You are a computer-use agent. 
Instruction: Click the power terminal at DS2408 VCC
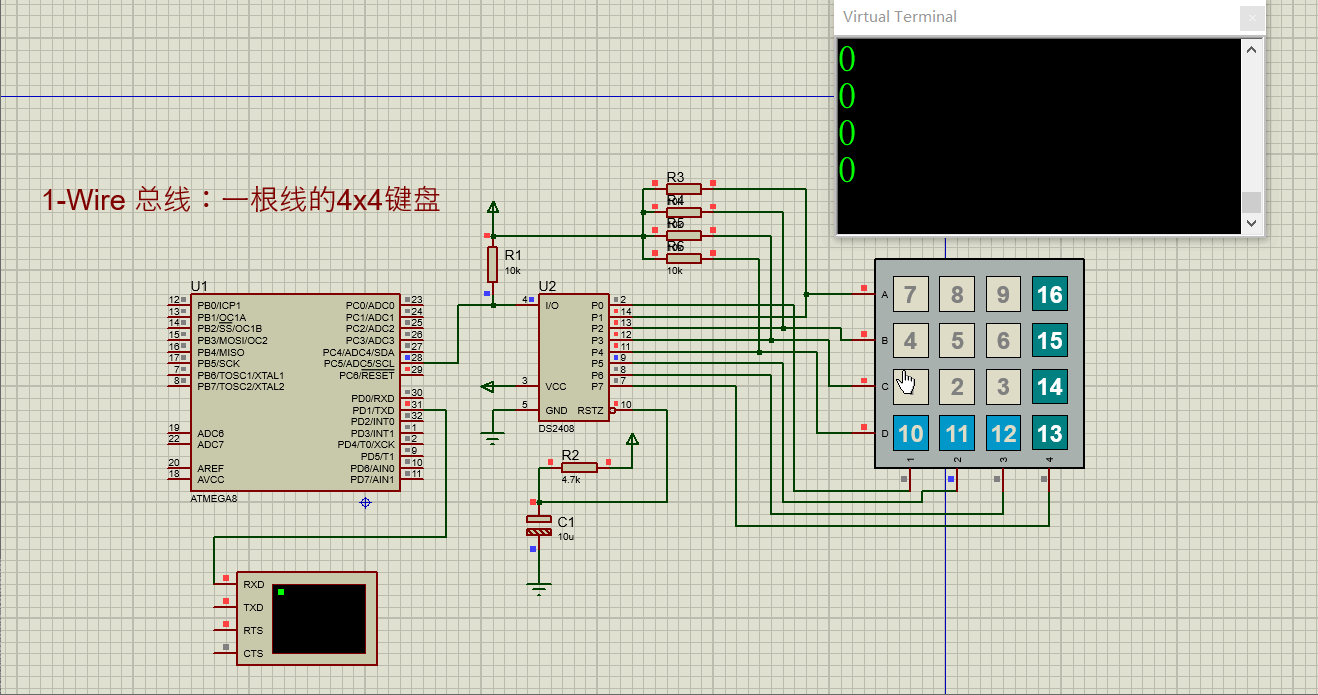click(488, 386)
